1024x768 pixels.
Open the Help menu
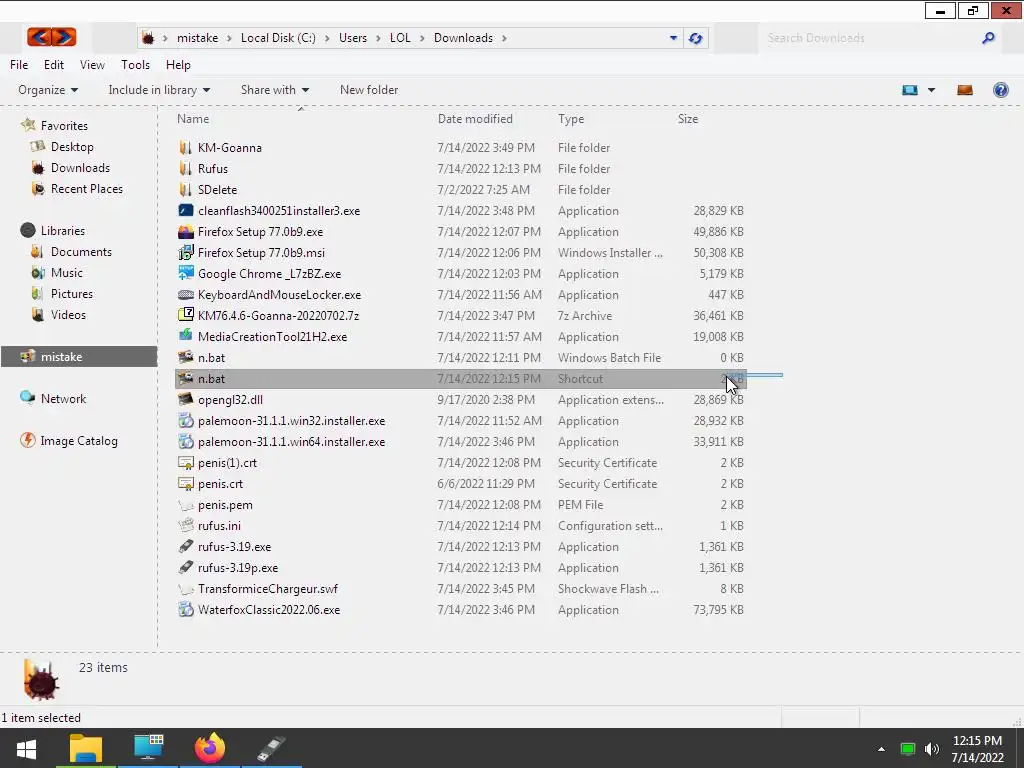[178, 65]
